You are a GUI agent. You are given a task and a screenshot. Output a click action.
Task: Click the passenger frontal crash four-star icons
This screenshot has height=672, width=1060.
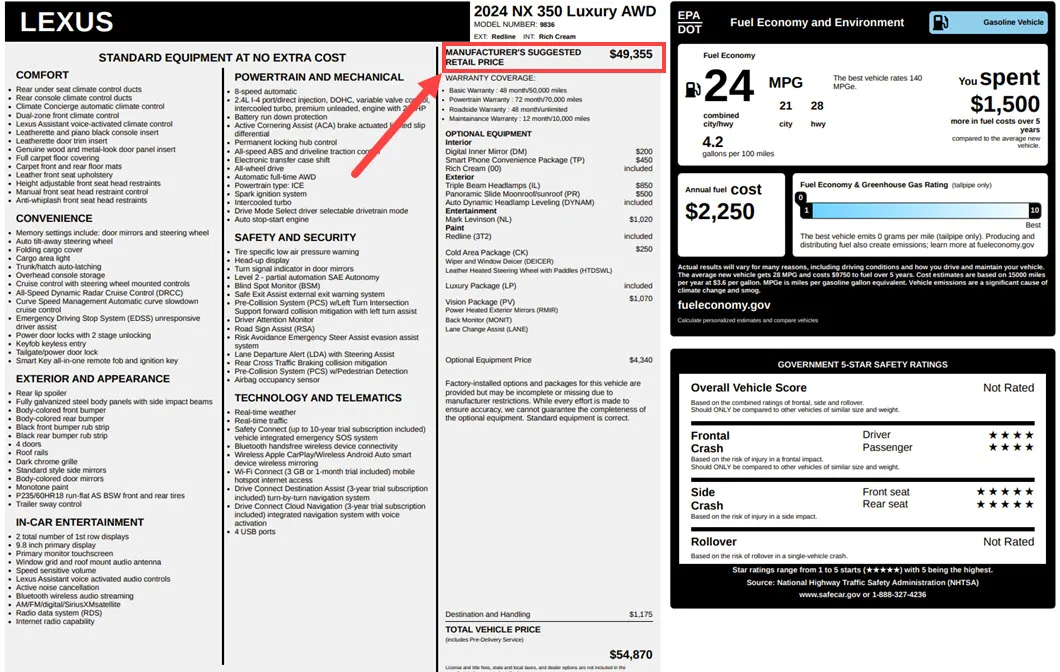click(1013, 449)
